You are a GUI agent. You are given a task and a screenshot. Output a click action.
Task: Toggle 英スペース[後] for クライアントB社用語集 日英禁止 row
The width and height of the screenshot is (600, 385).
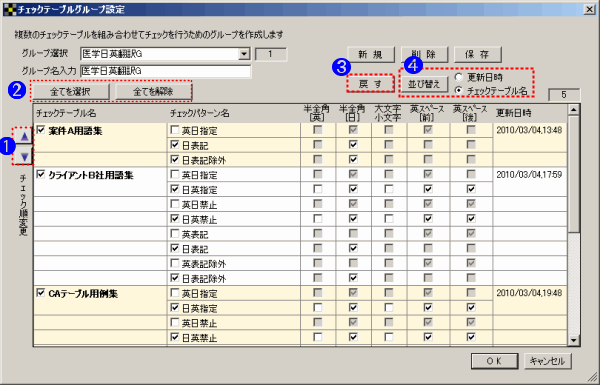471,219
